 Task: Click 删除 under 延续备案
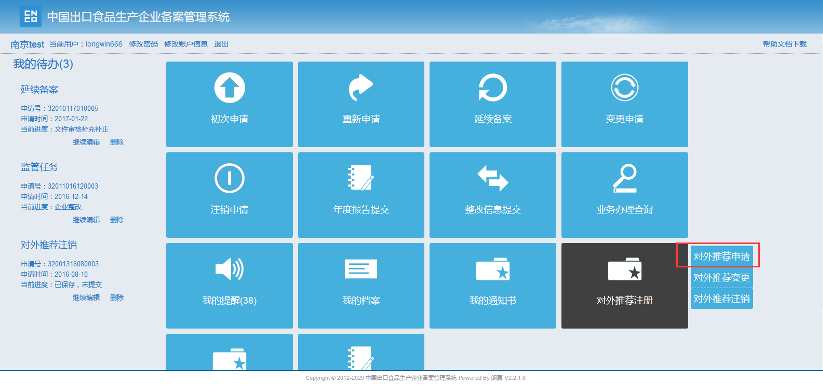tap(117, 142)
